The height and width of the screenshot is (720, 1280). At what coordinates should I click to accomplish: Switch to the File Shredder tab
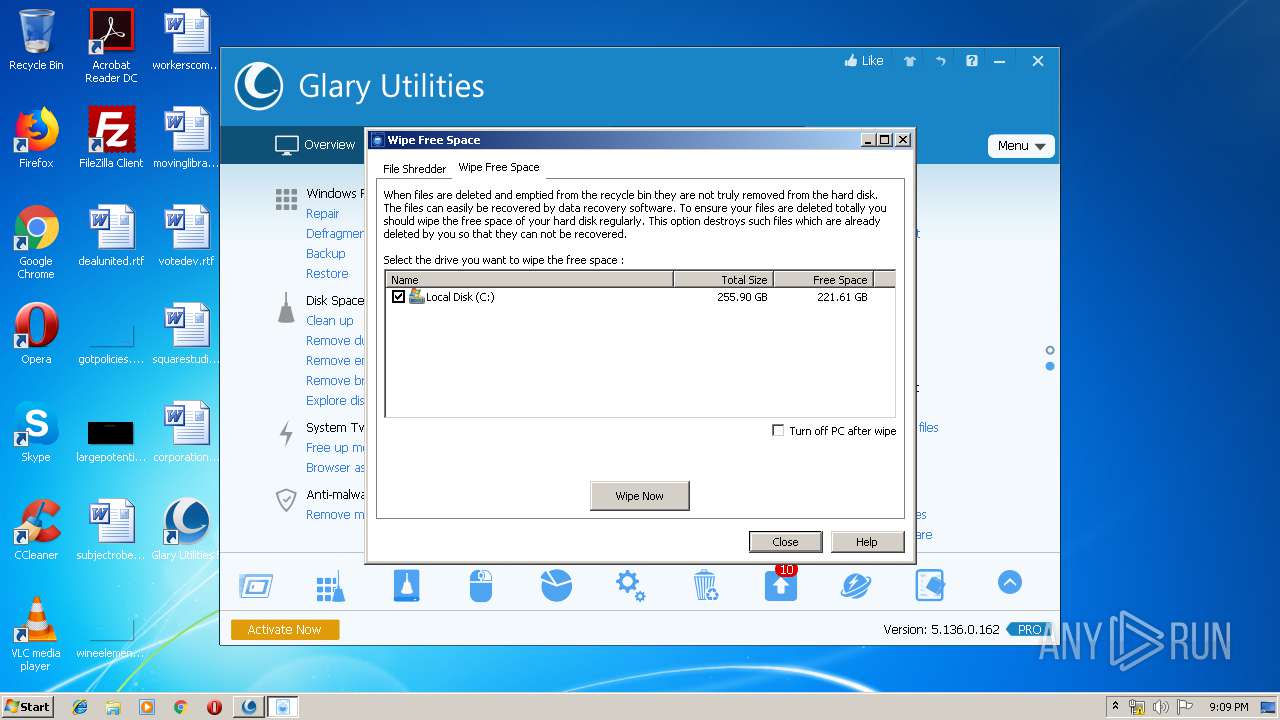414,169
